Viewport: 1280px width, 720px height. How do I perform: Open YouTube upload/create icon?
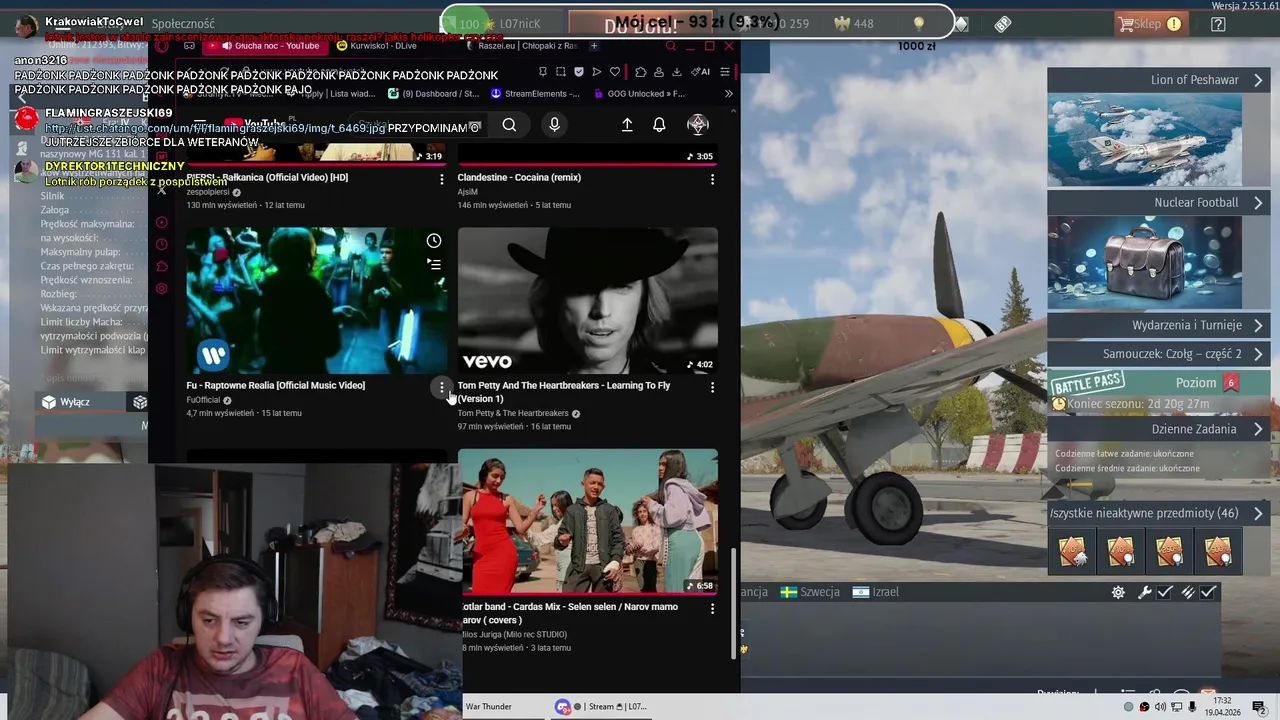627,125
